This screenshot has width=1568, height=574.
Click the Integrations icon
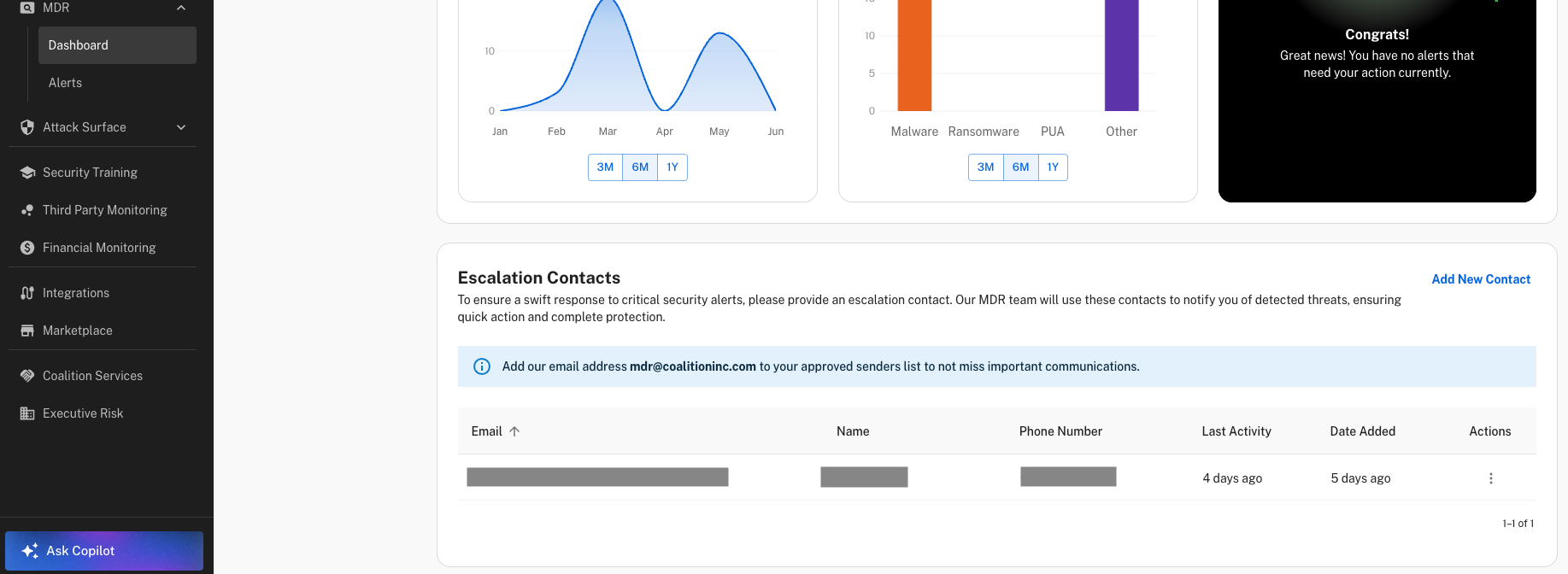click(x=27, y=293)
